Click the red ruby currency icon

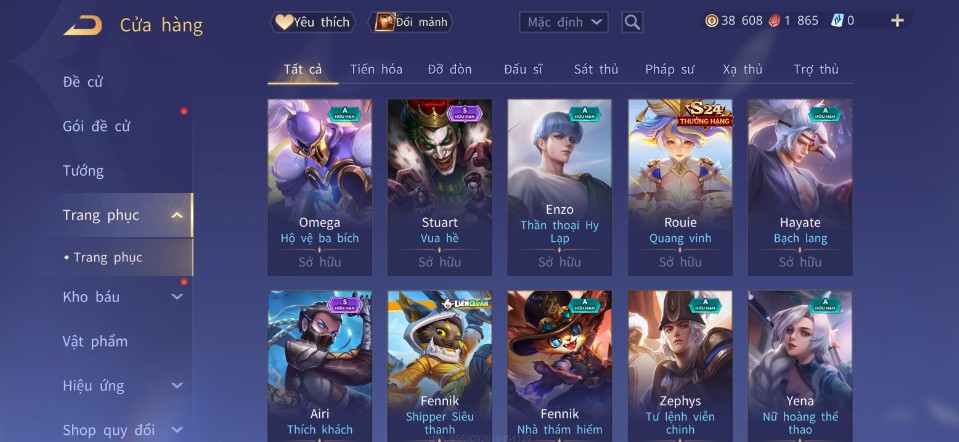[774, 21]
